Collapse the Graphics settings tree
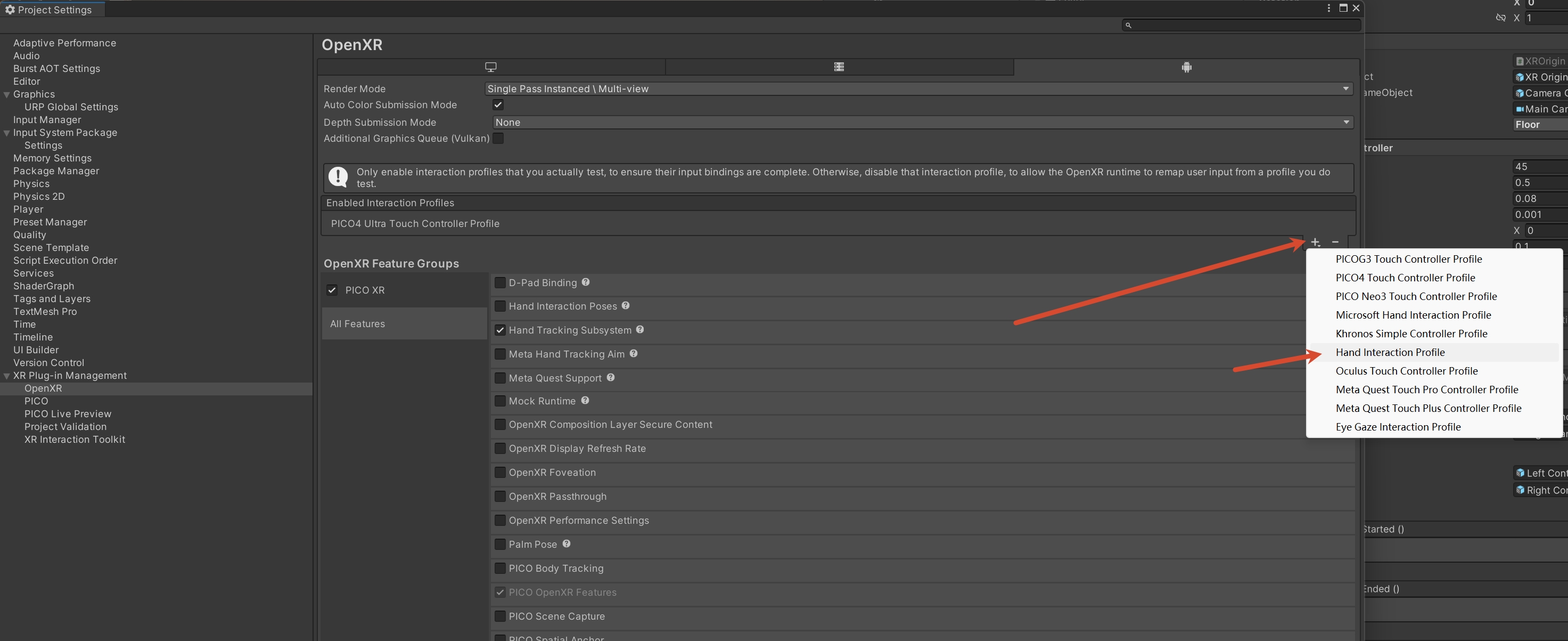Image resolution: width=1568 pixels, height=641 pixels. 7,94
